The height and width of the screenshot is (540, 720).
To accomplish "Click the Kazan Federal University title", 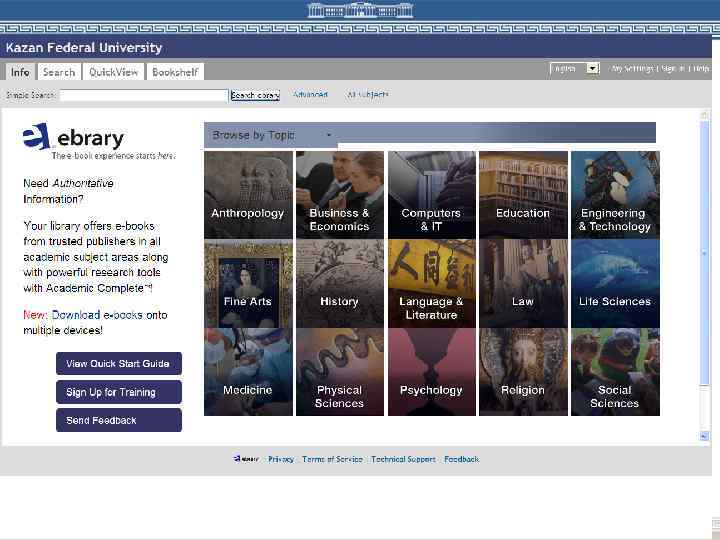I will coord(84,48).
